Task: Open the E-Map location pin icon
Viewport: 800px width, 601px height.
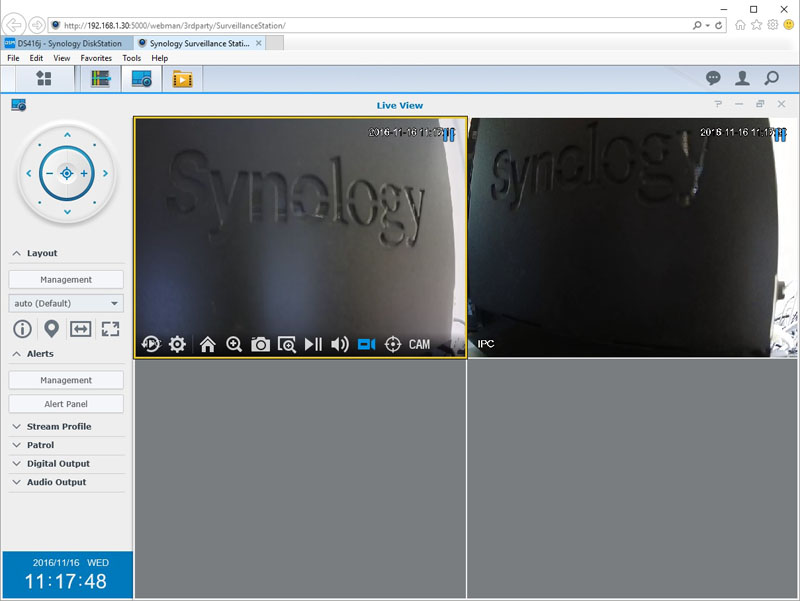Action: coord(51,329)
